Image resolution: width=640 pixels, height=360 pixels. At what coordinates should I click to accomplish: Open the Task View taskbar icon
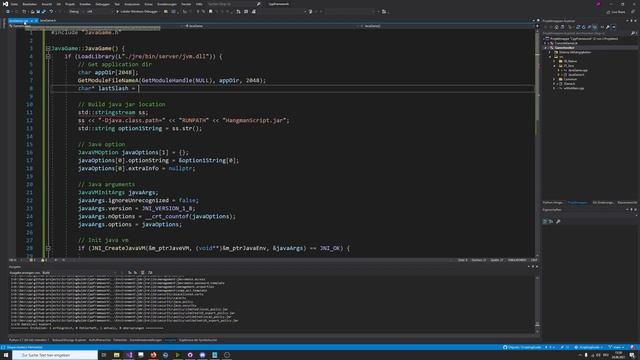tap(104, 355)
